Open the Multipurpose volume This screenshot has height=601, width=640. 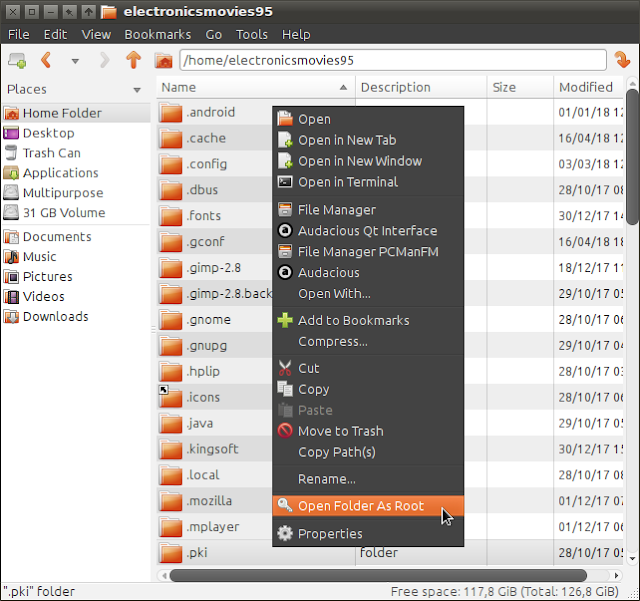coord(76,193)
